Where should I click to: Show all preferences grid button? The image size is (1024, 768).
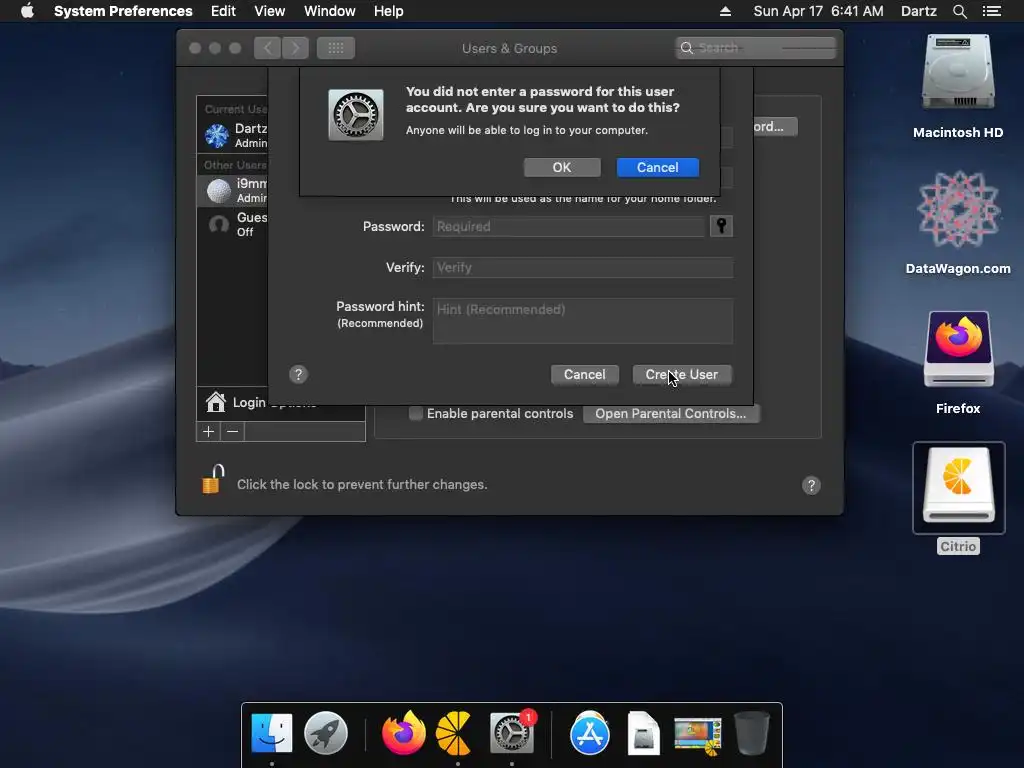336,48
